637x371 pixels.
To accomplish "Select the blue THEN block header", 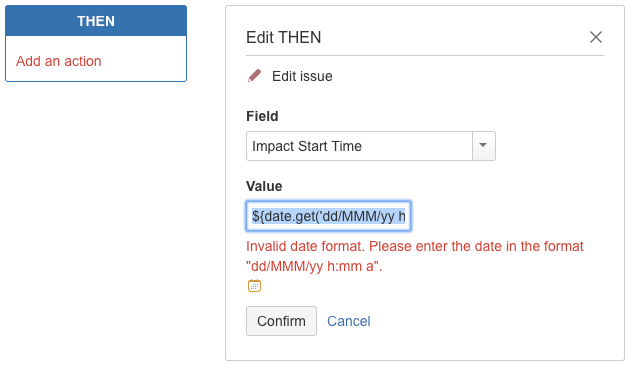I will coord(96,21).
